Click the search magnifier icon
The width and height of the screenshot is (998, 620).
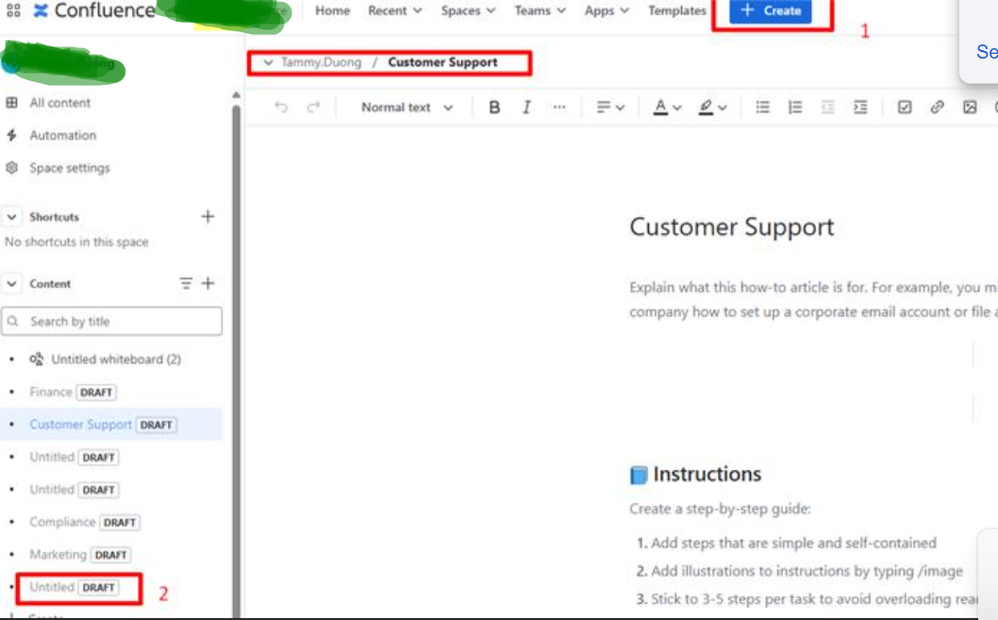[x=13, y=321]
